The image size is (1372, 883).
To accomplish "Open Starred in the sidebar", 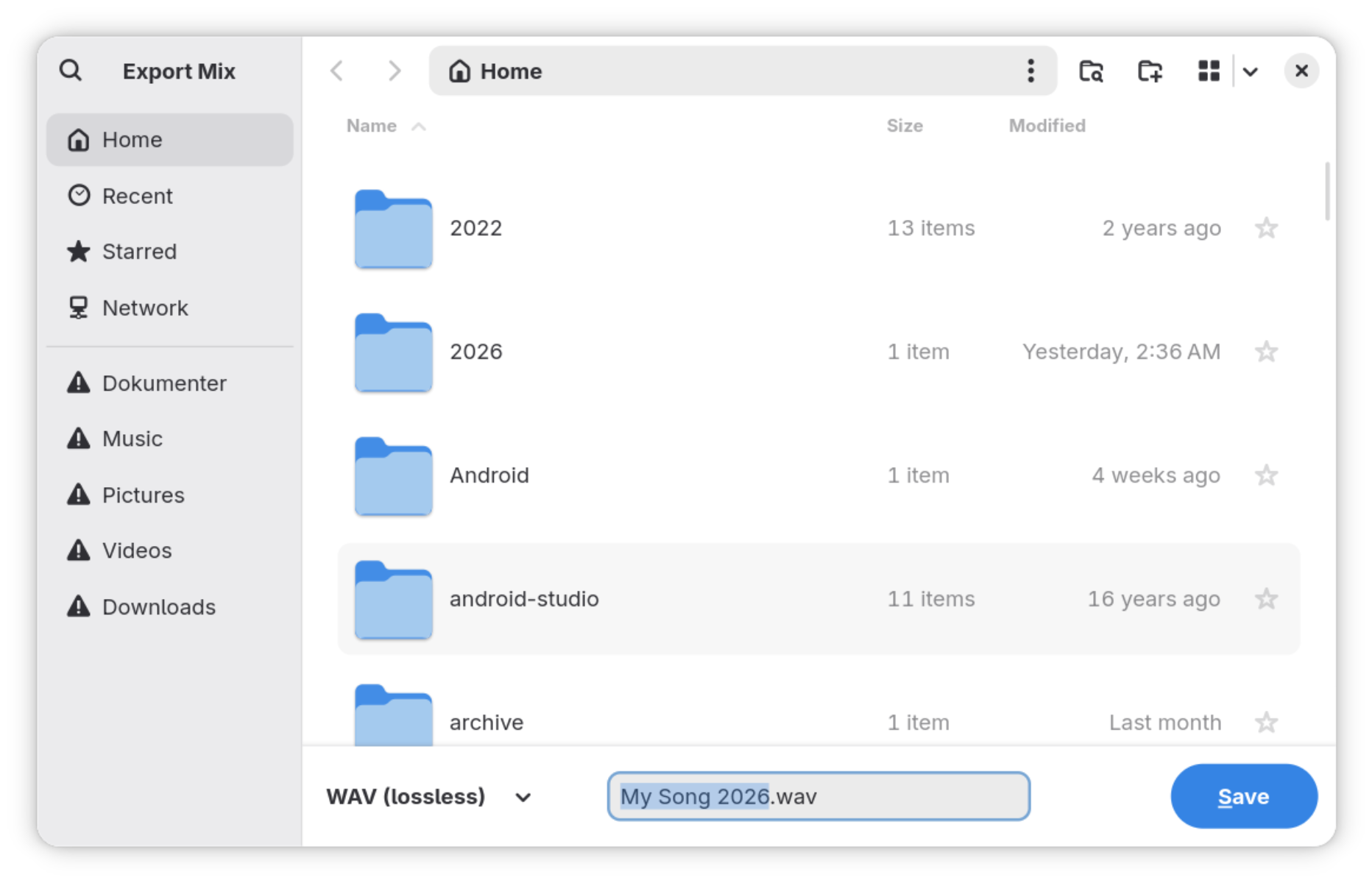I will pos(170,252).
